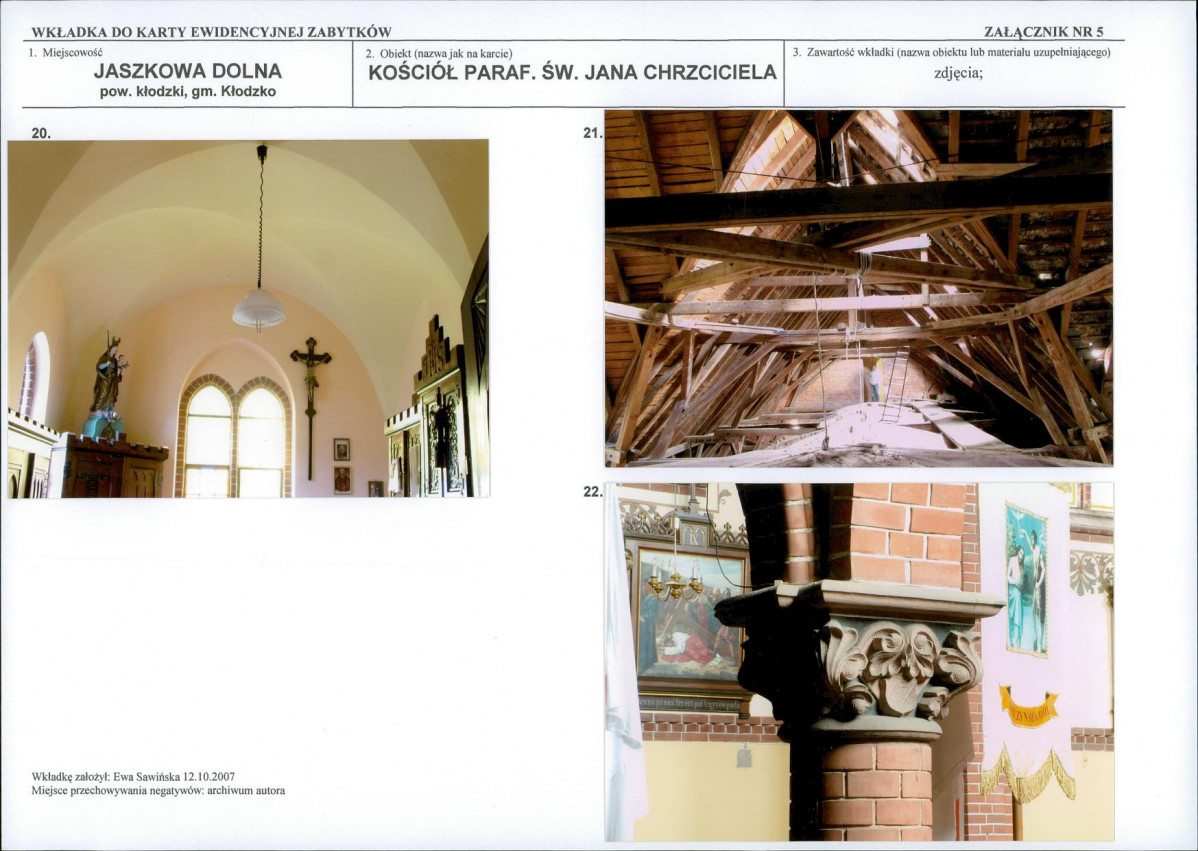
Task: Click the 'pow. kłodzki, gm. Kłodzko' text
Action: click(x=188, y=91)
